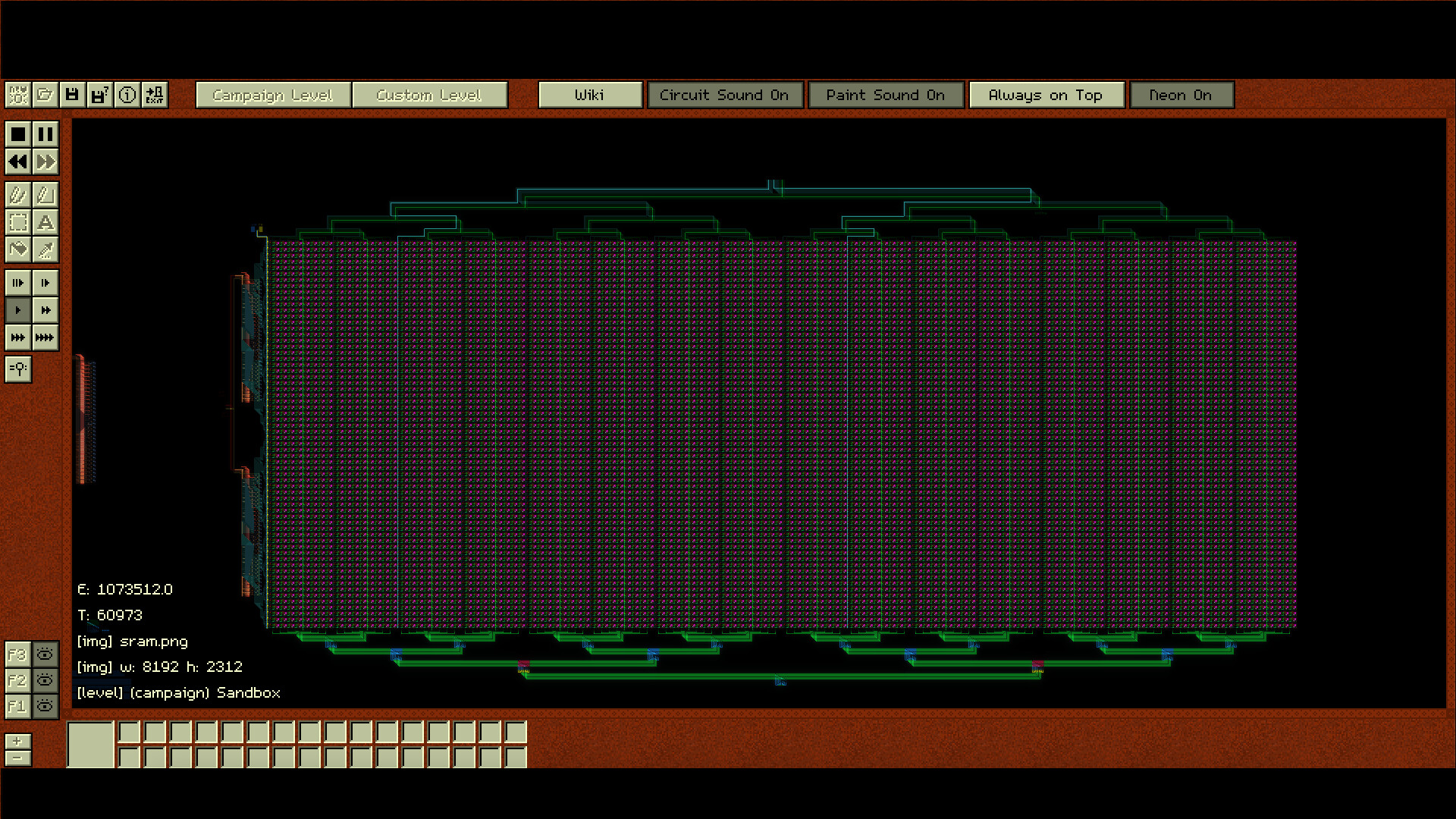Open the Campaign Level tab
Image resolution: width=1456 pixels, height=819 pixels.
point(273,95)
